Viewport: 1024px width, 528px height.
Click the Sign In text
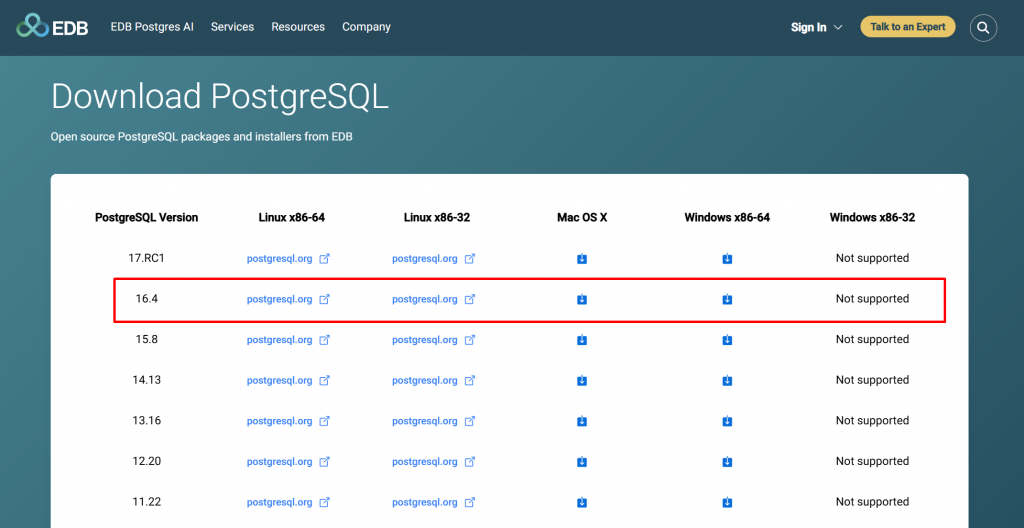[808, 27]
